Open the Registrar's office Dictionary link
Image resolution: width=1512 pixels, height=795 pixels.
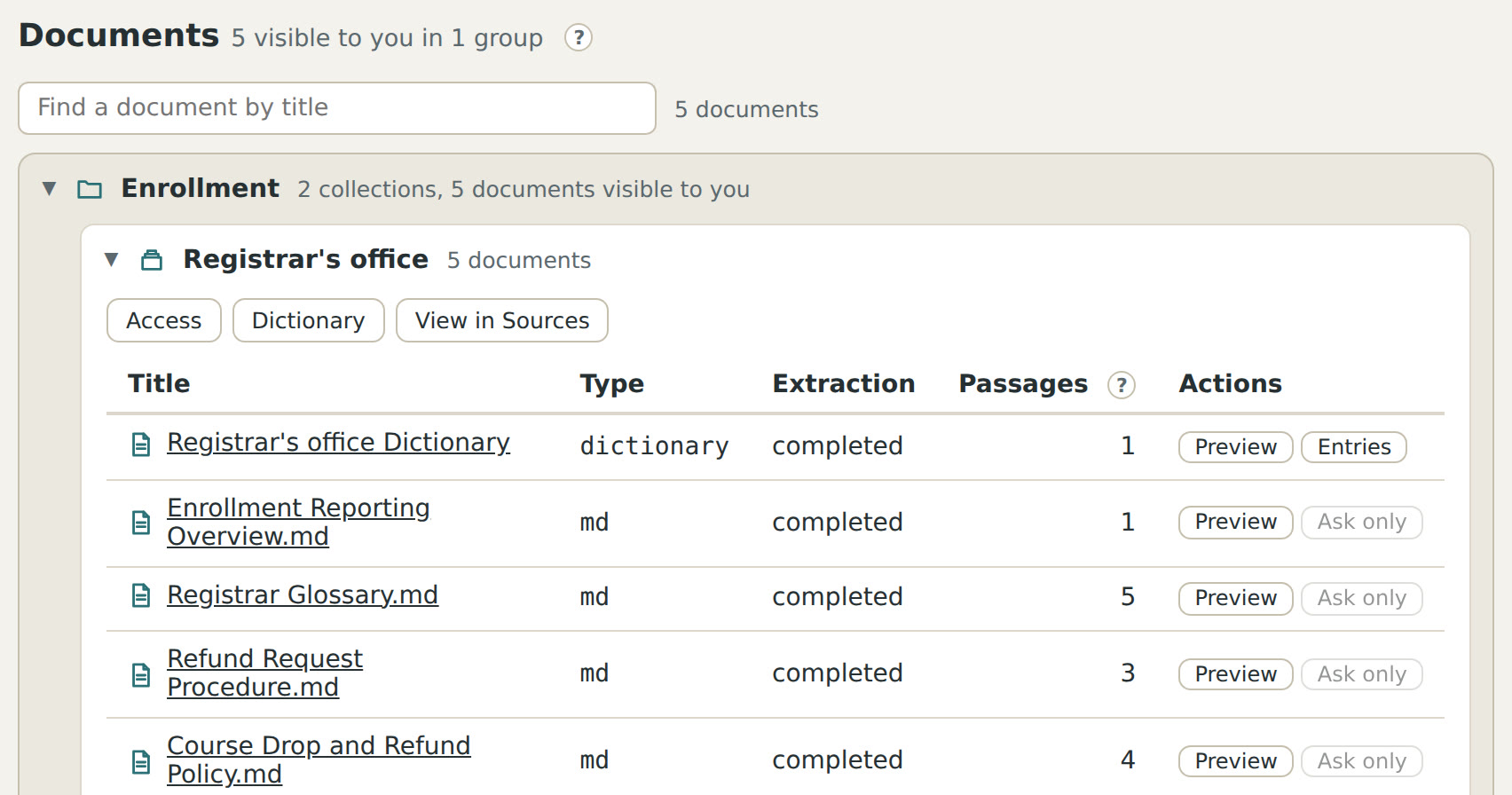(x=338, y=443)
